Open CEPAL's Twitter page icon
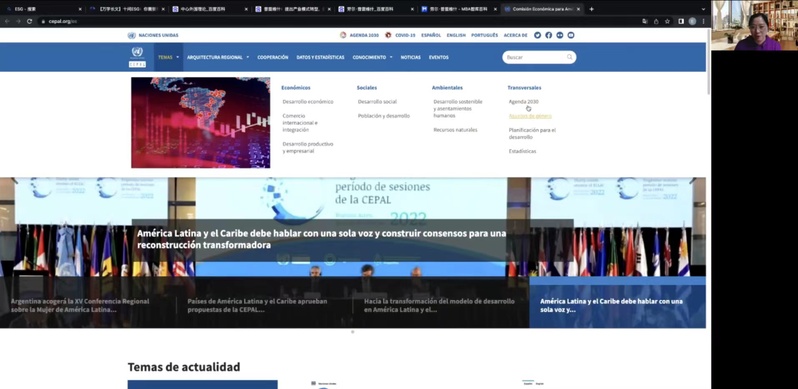Image resolution: width=798 pixels, height=389 pixels. 537,35
